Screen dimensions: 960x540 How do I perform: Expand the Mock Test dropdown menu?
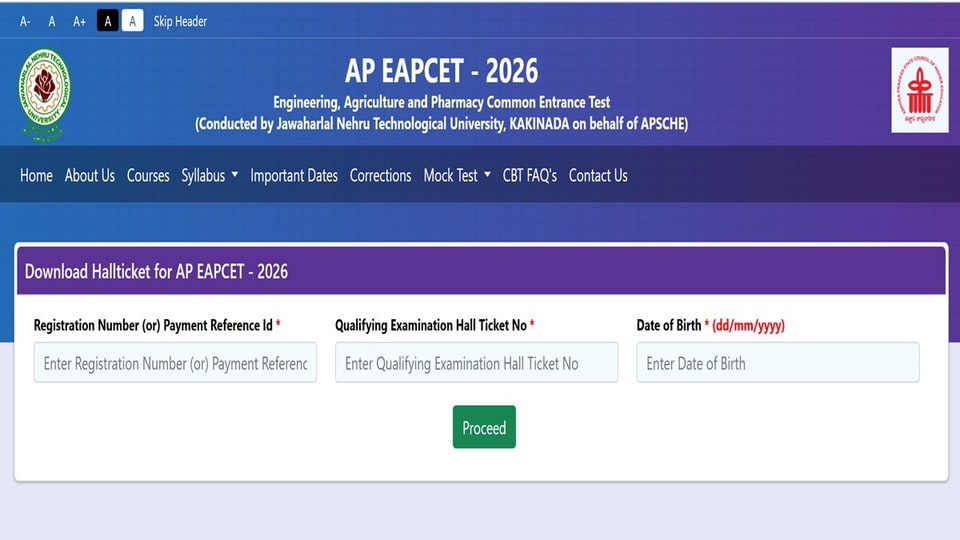pyautogui.click(x=457, y=176)
